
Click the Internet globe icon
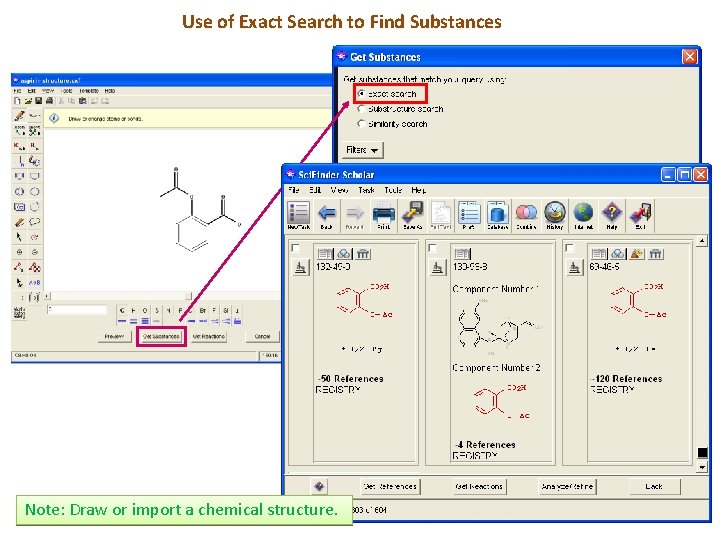tap(583, 215)
